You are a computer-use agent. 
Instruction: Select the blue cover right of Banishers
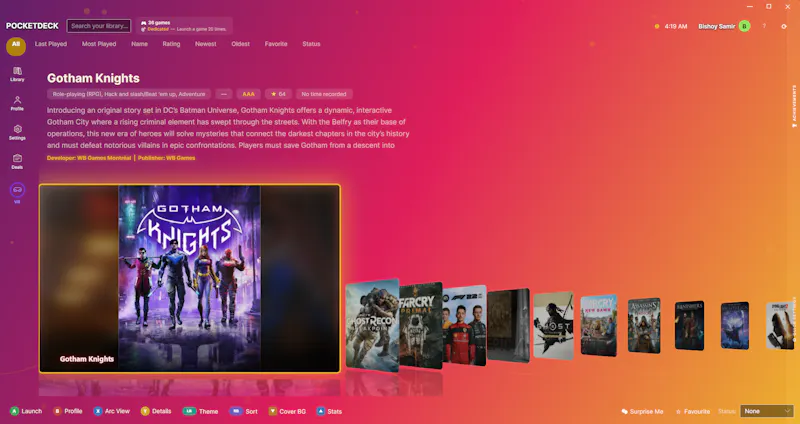[735, 325]
